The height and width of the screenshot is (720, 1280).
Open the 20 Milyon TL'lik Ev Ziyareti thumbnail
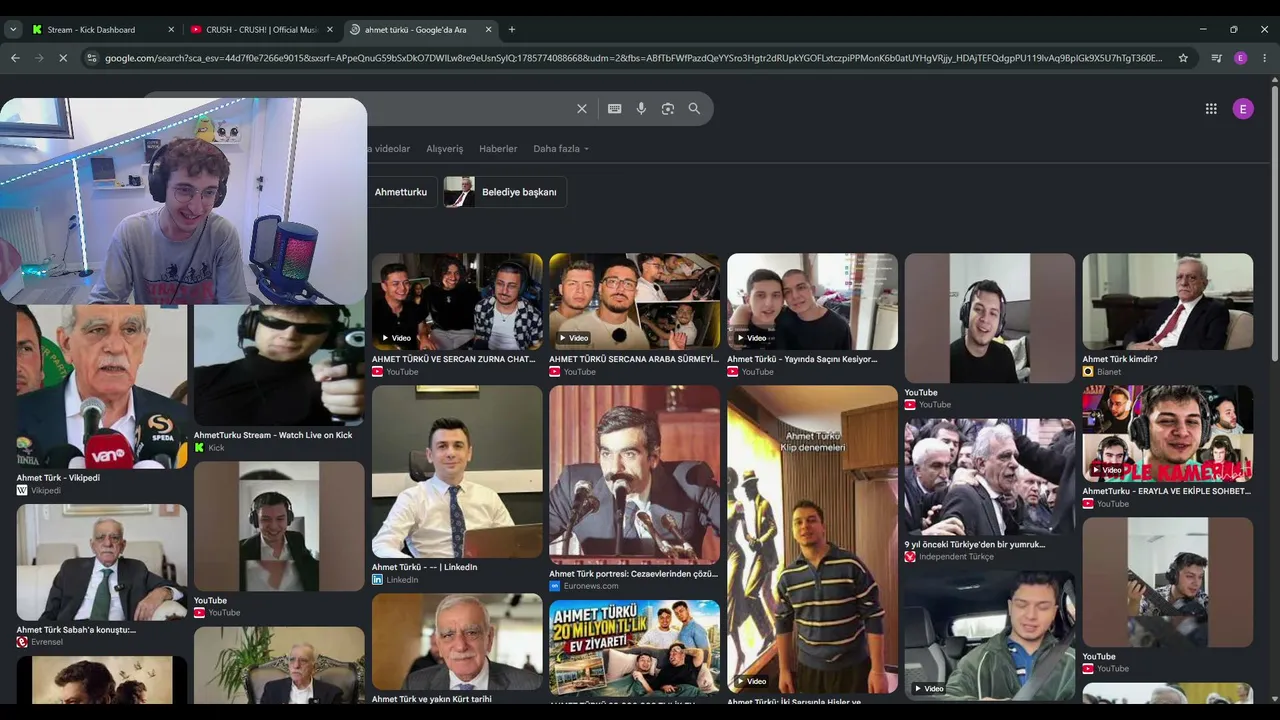(634, 648)
